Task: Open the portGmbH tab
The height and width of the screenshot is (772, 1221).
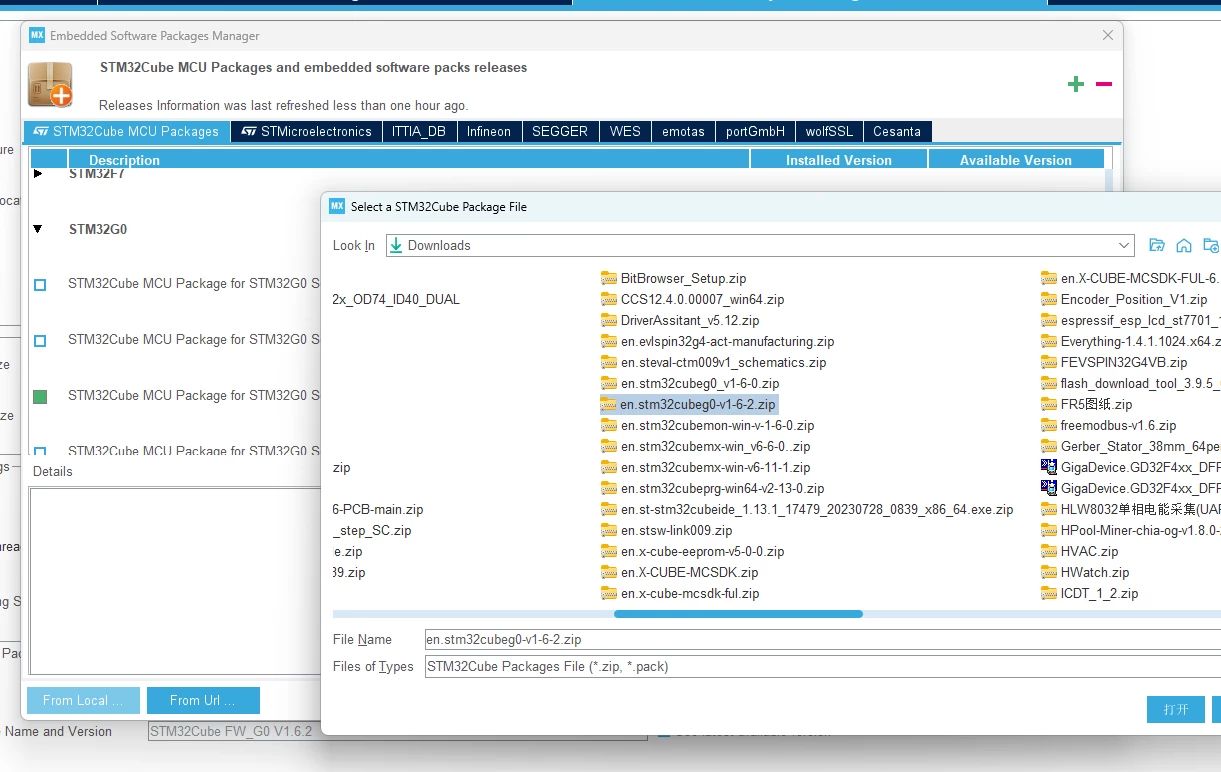Action: [756, 131]
